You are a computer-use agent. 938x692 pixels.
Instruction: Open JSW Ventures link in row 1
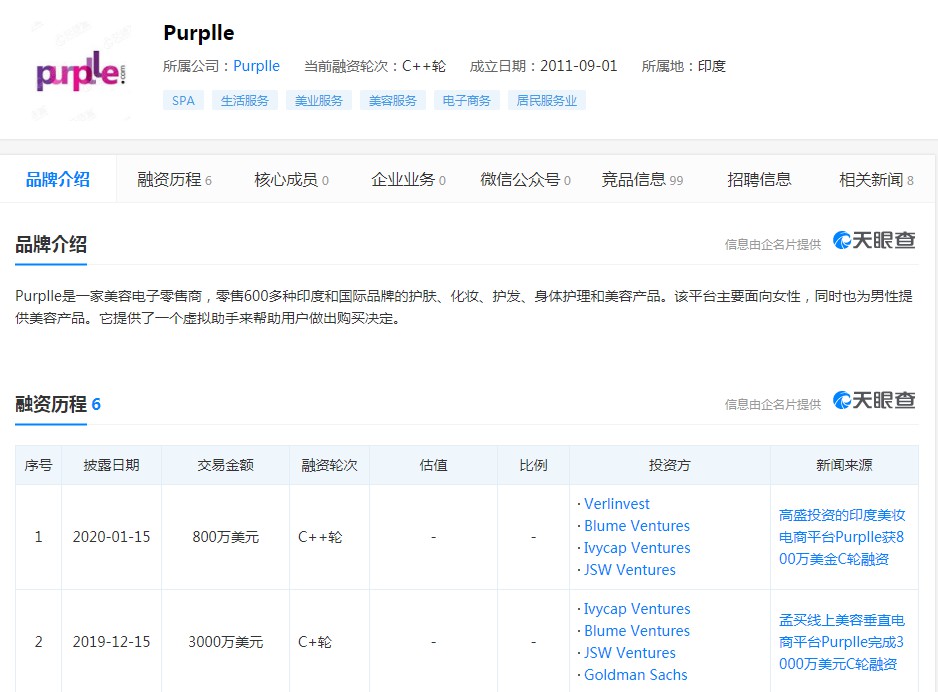tap(629, 570)
